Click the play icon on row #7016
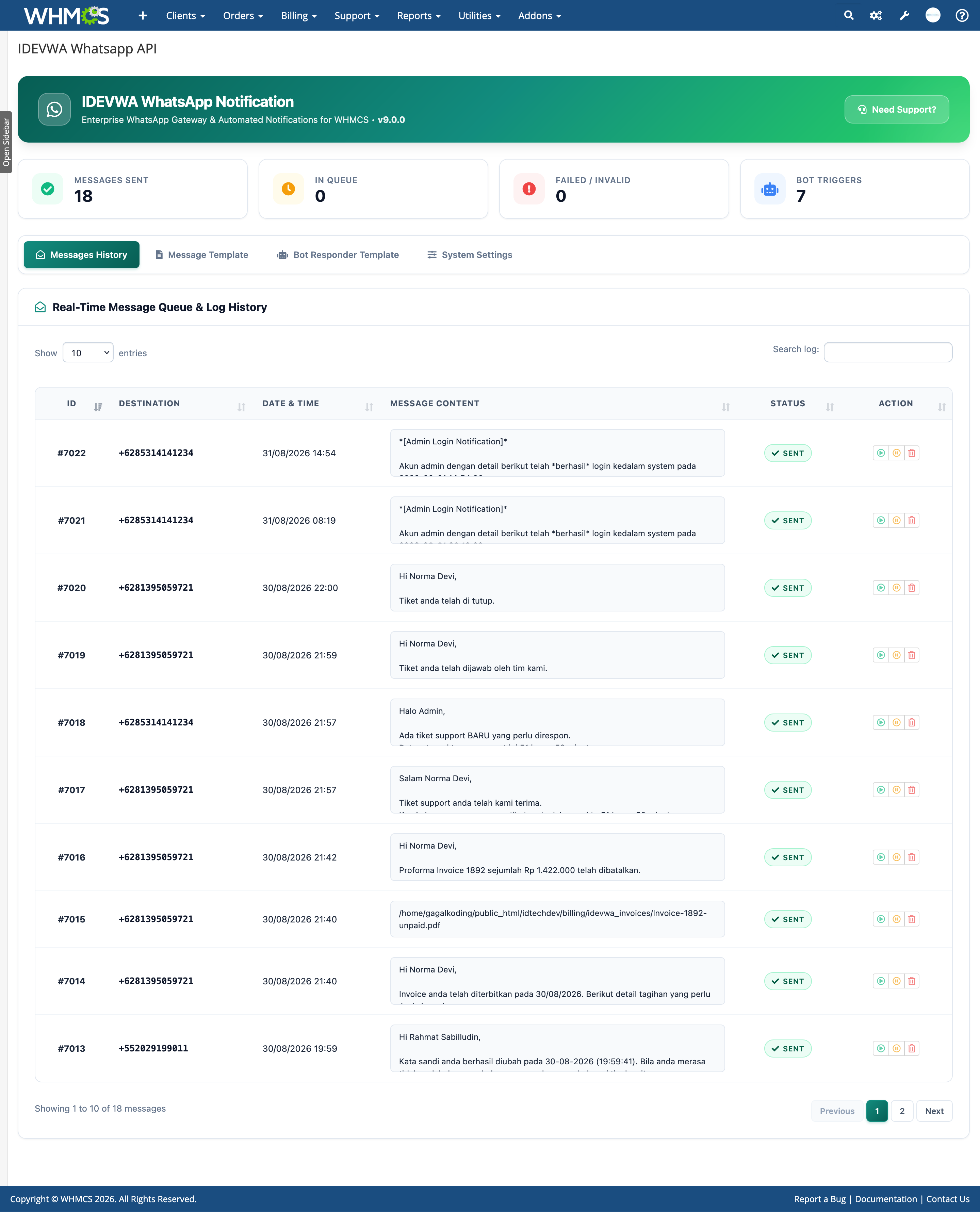Screen dimensions: 980x1212 (881, 857)
